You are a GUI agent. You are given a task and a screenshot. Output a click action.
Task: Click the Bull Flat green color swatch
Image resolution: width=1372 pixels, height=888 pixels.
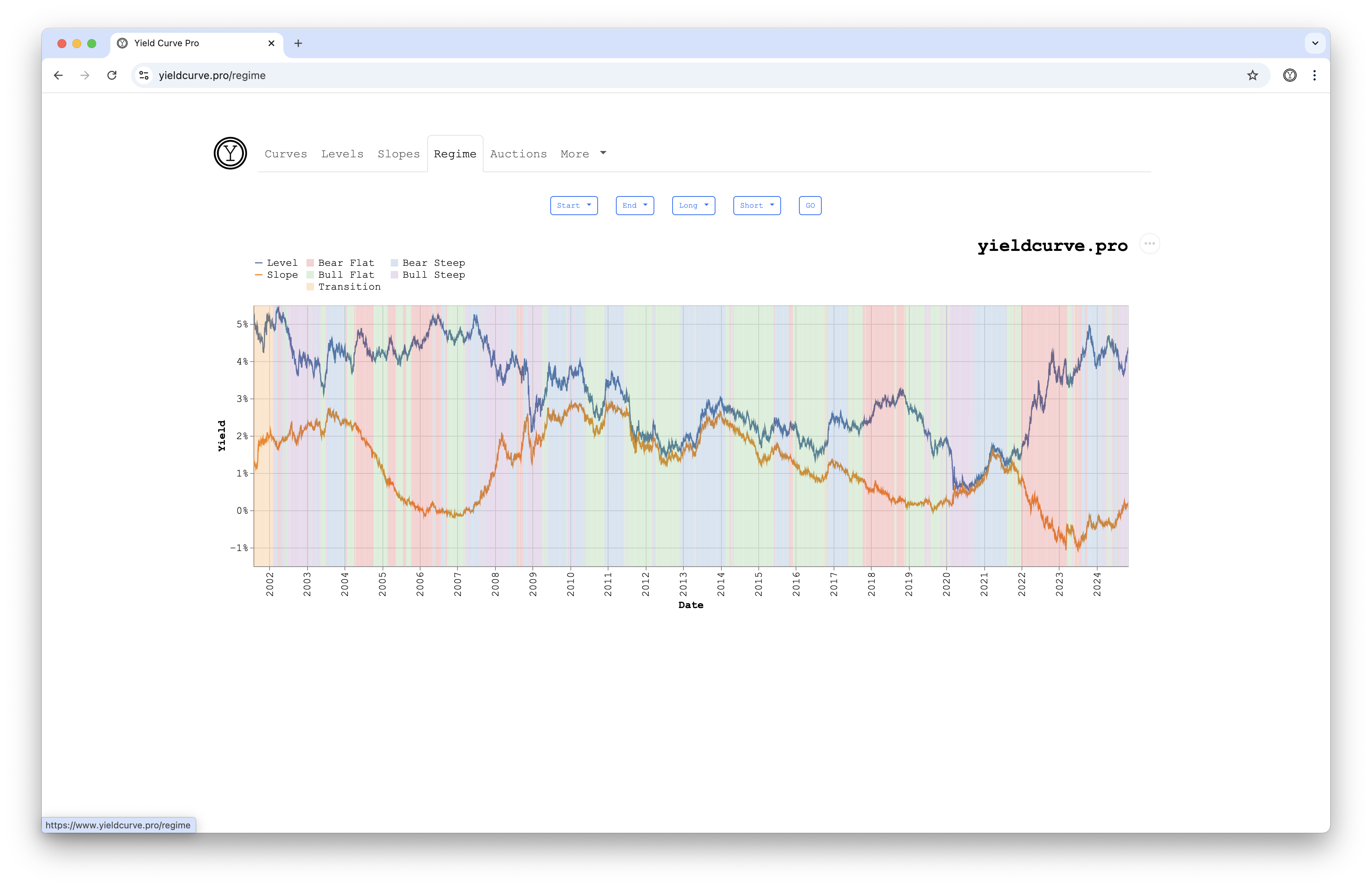tap(310, 275)
